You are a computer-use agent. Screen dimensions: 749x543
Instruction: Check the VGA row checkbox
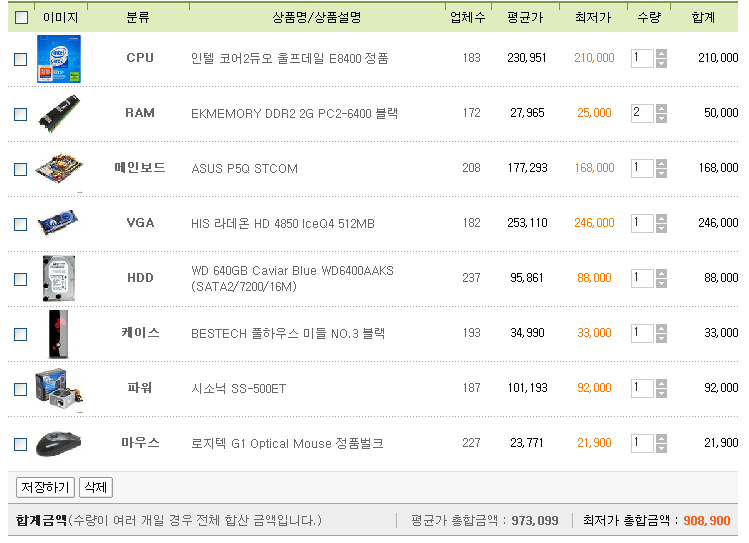point(21,224)
